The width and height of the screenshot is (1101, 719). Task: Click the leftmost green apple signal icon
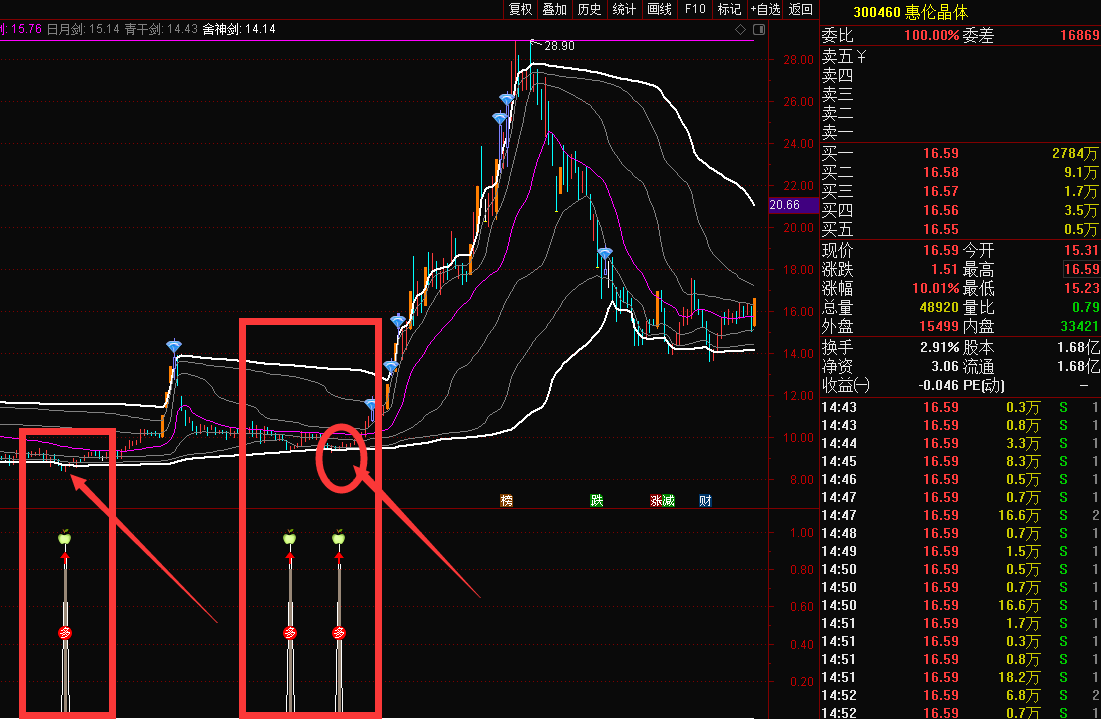65,539
